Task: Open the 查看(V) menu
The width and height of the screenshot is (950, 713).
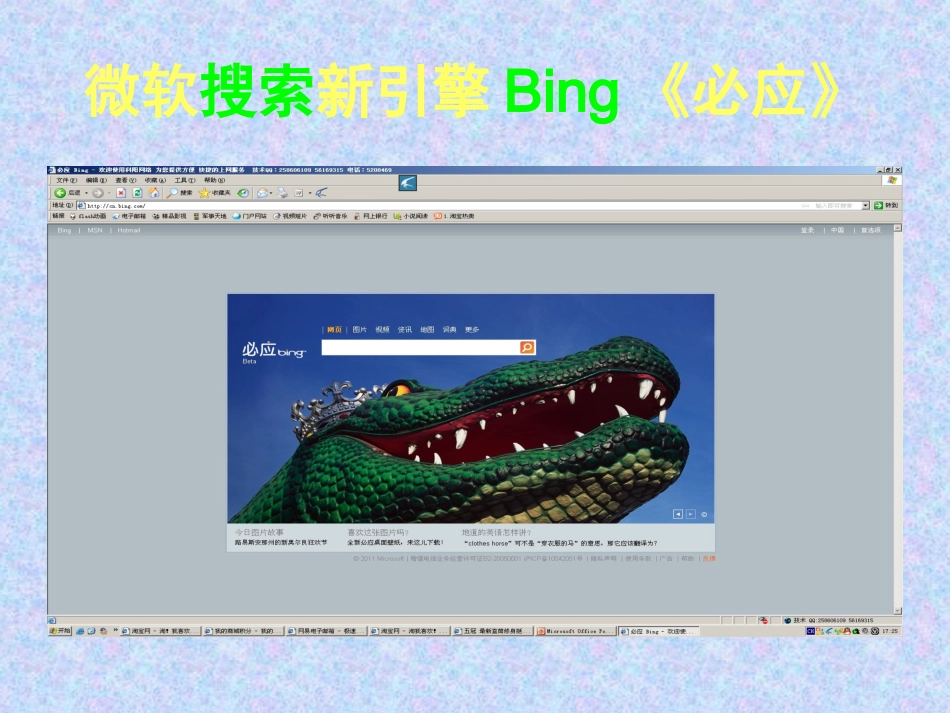Action: coord(125,181)
